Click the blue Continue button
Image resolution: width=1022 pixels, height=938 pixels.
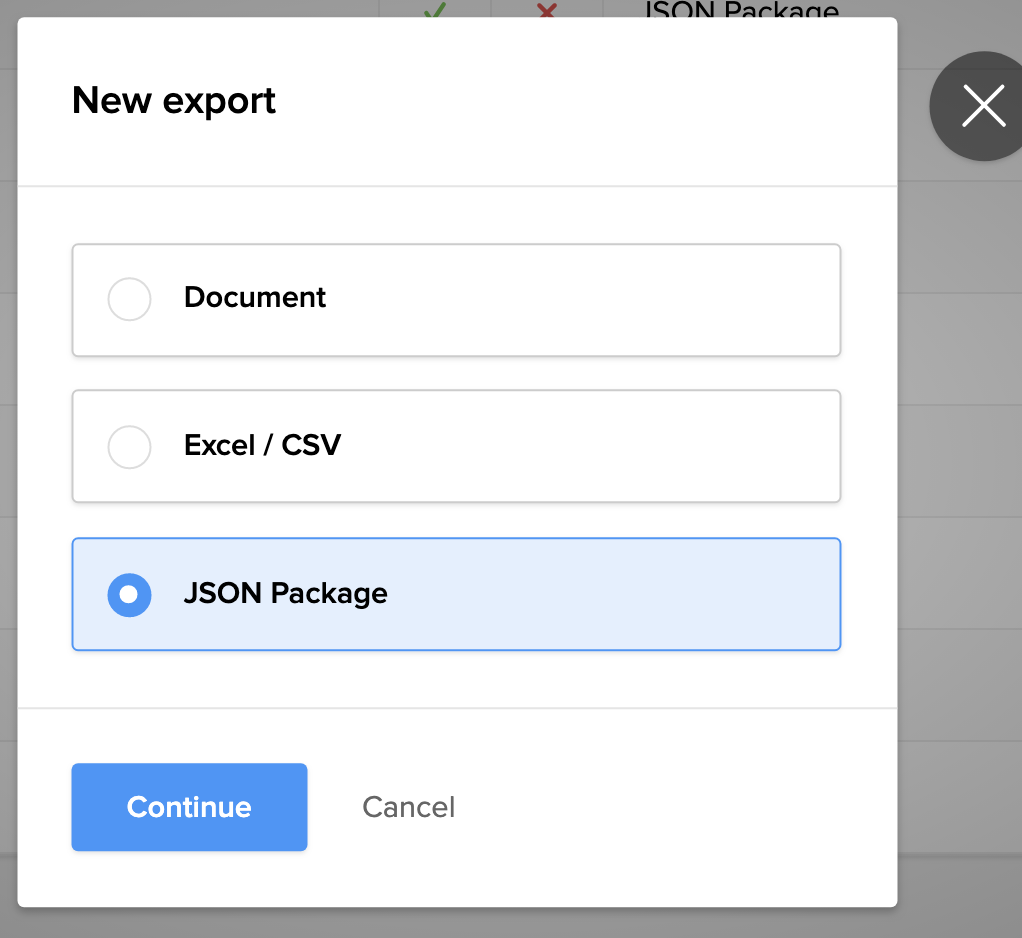(189, 807)
